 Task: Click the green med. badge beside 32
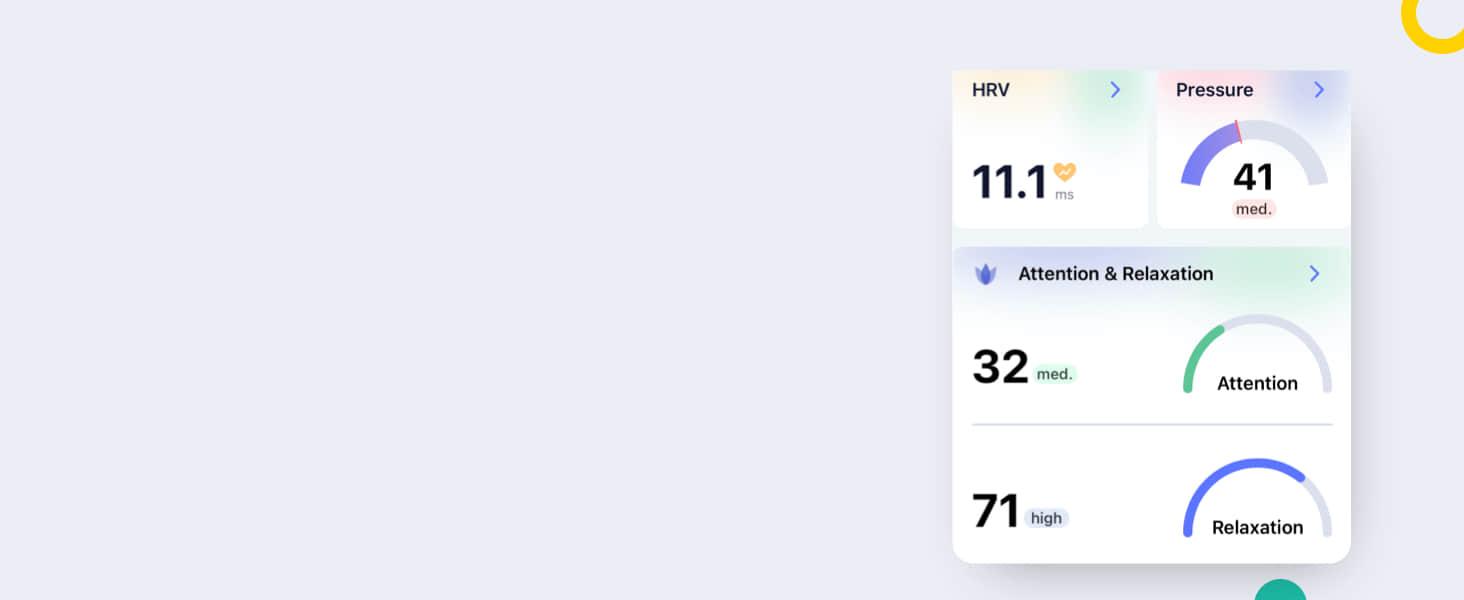[x=1054, y=374]
